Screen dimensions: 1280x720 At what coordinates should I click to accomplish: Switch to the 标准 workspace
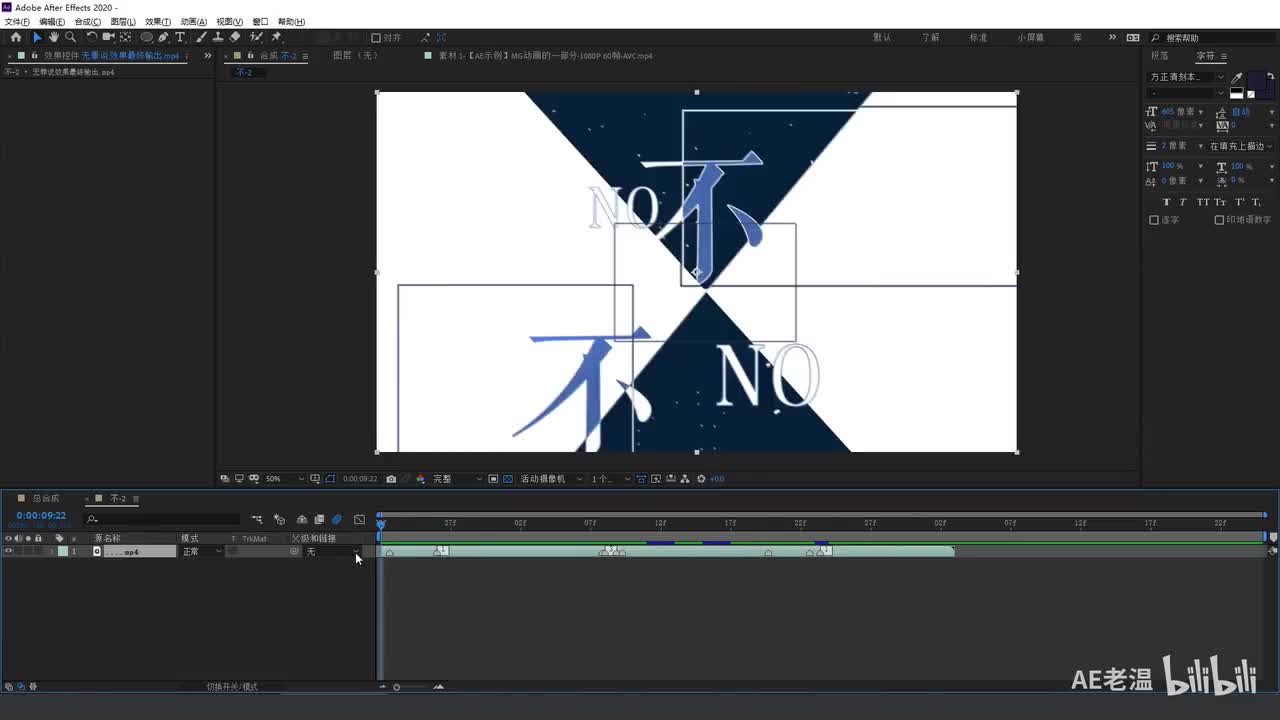(978, 37)
